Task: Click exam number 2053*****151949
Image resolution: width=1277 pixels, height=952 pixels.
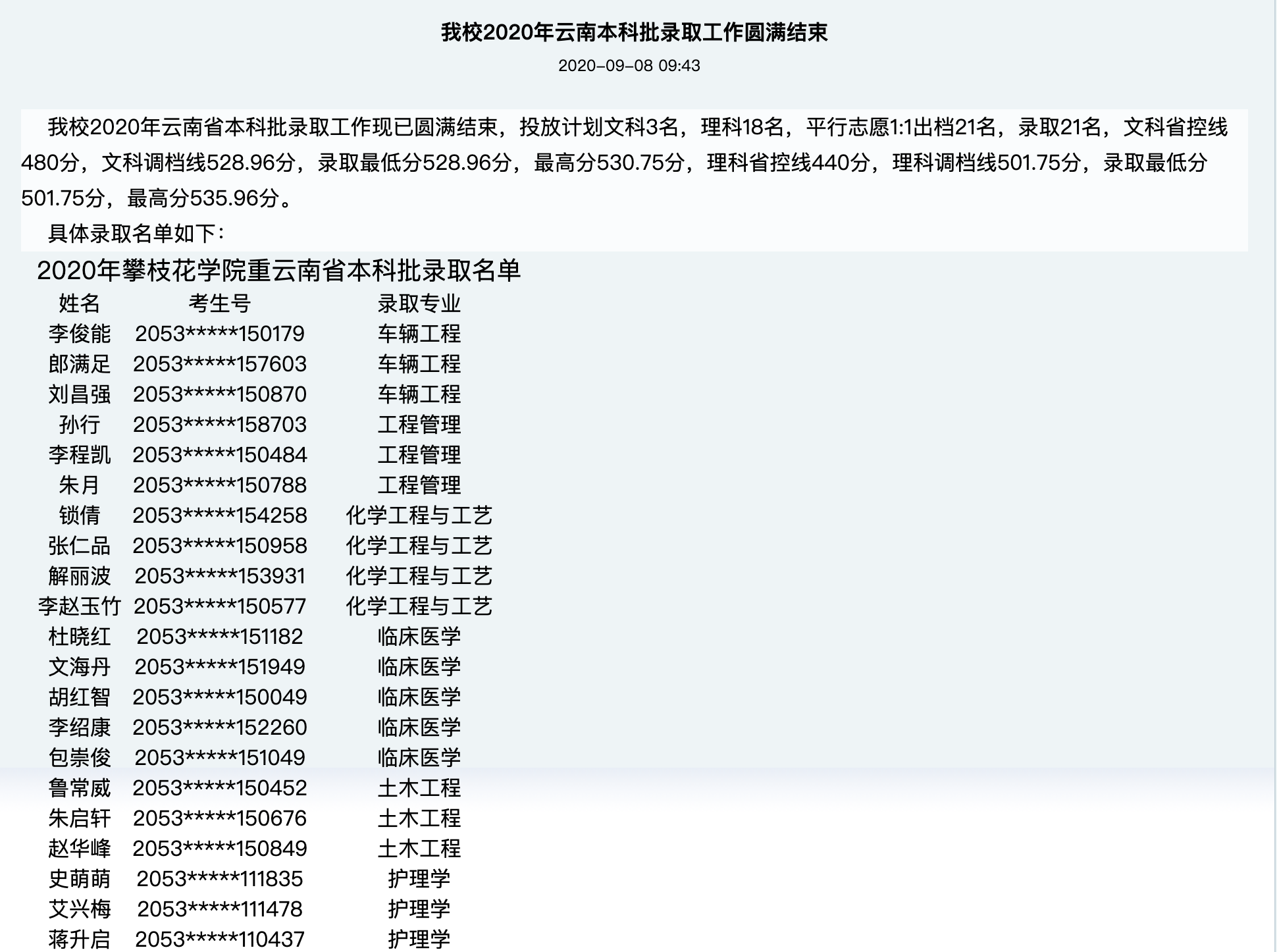Action: tap(220, 667)
